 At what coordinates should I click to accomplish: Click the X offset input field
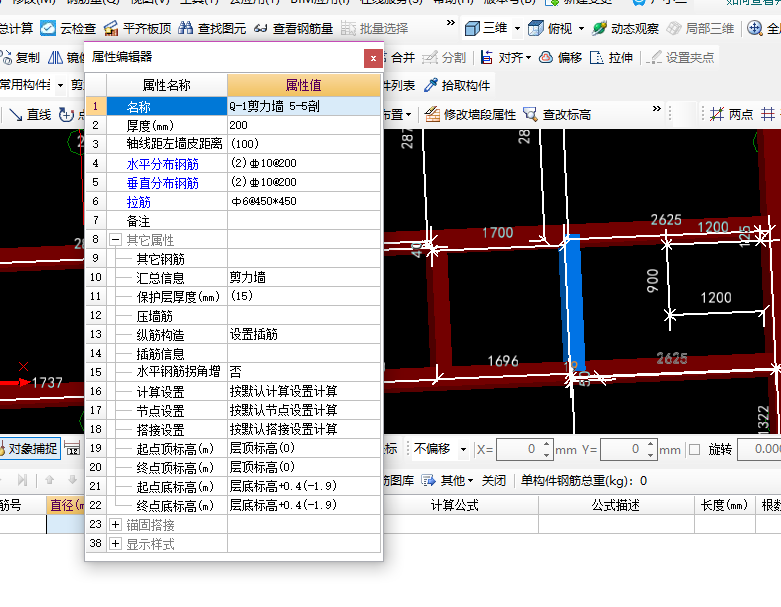tap(519, 450)
